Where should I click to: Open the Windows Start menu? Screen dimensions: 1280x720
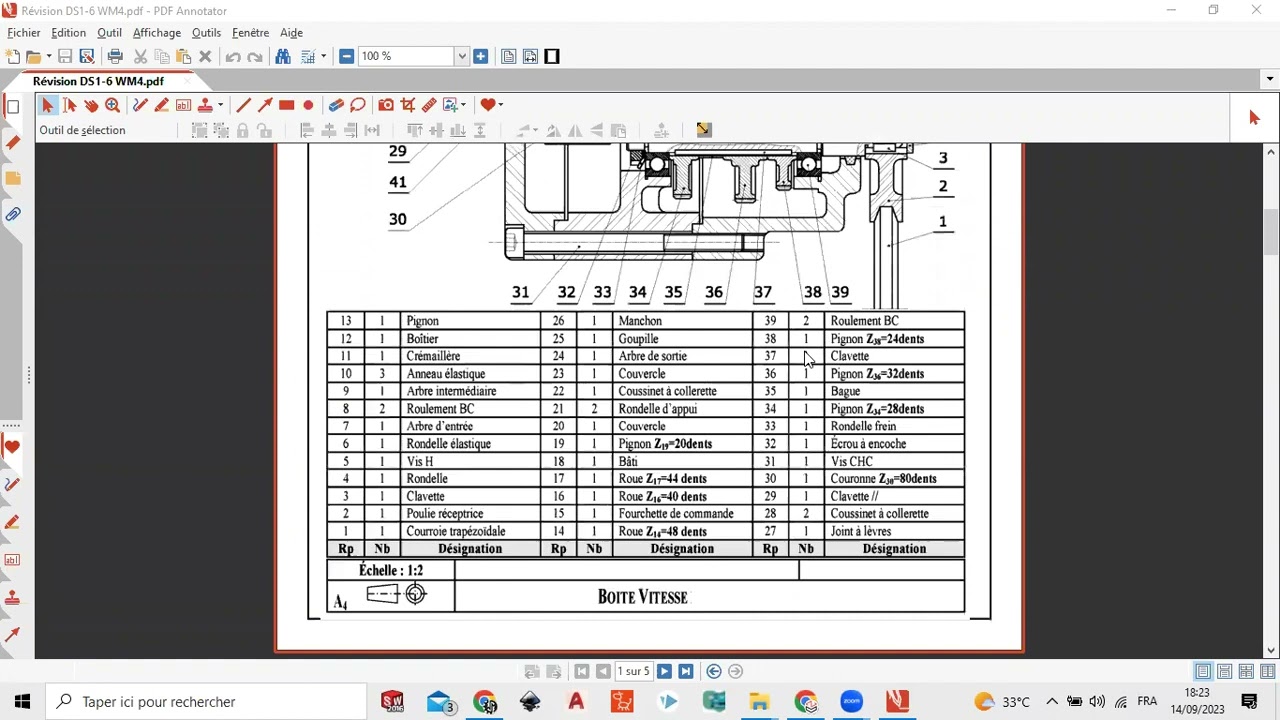[x=22, y=702]
